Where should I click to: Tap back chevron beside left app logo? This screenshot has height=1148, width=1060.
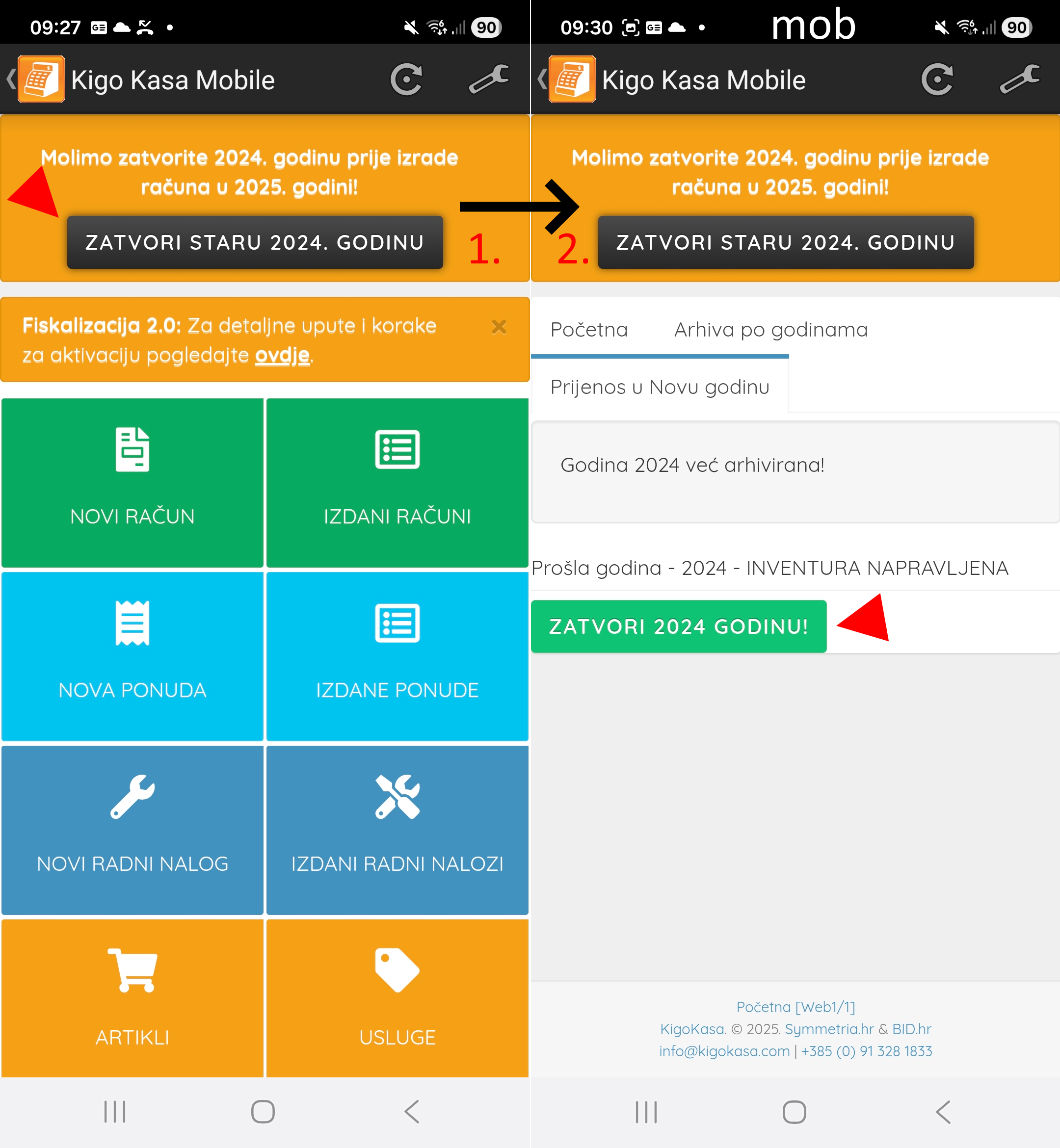(x=10, y=79)
